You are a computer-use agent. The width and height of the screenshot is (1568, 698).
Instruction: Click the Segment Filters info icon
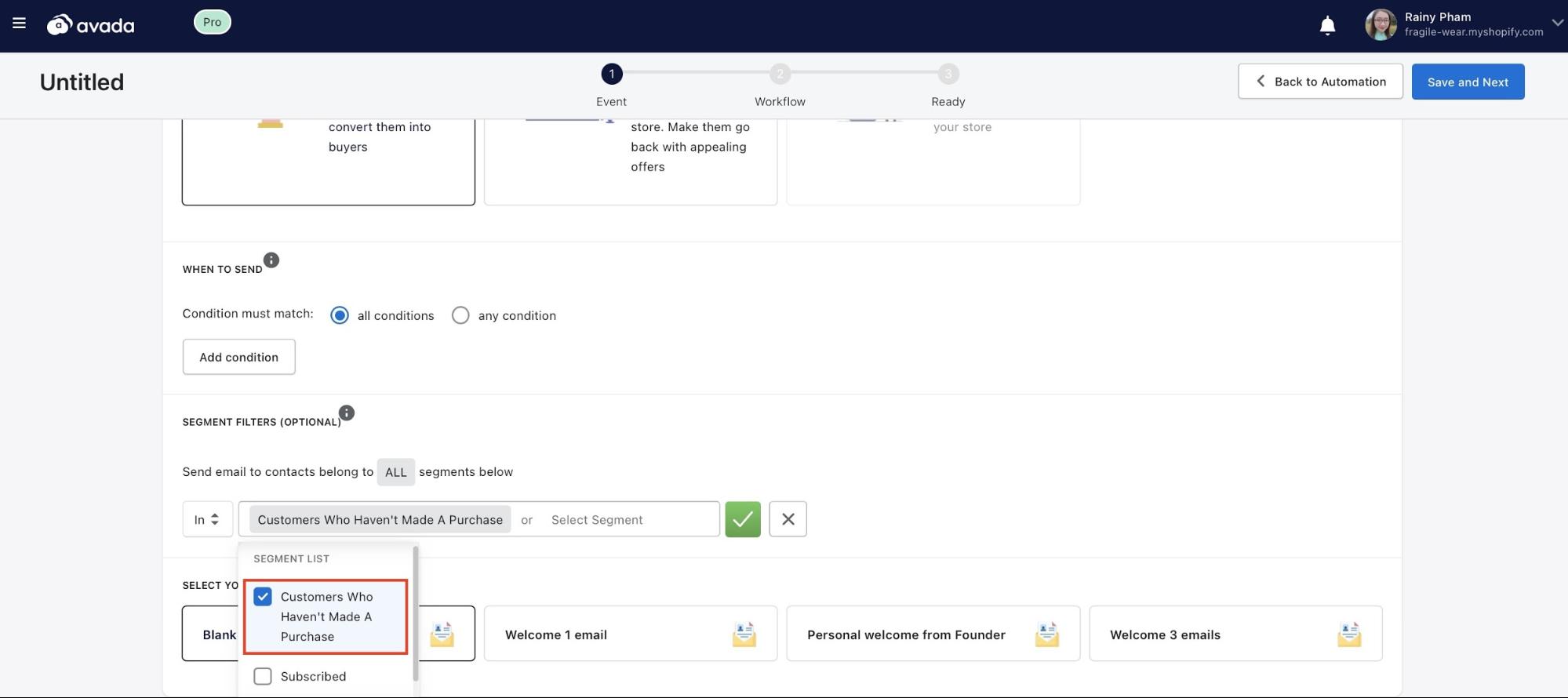click(347, 413)
